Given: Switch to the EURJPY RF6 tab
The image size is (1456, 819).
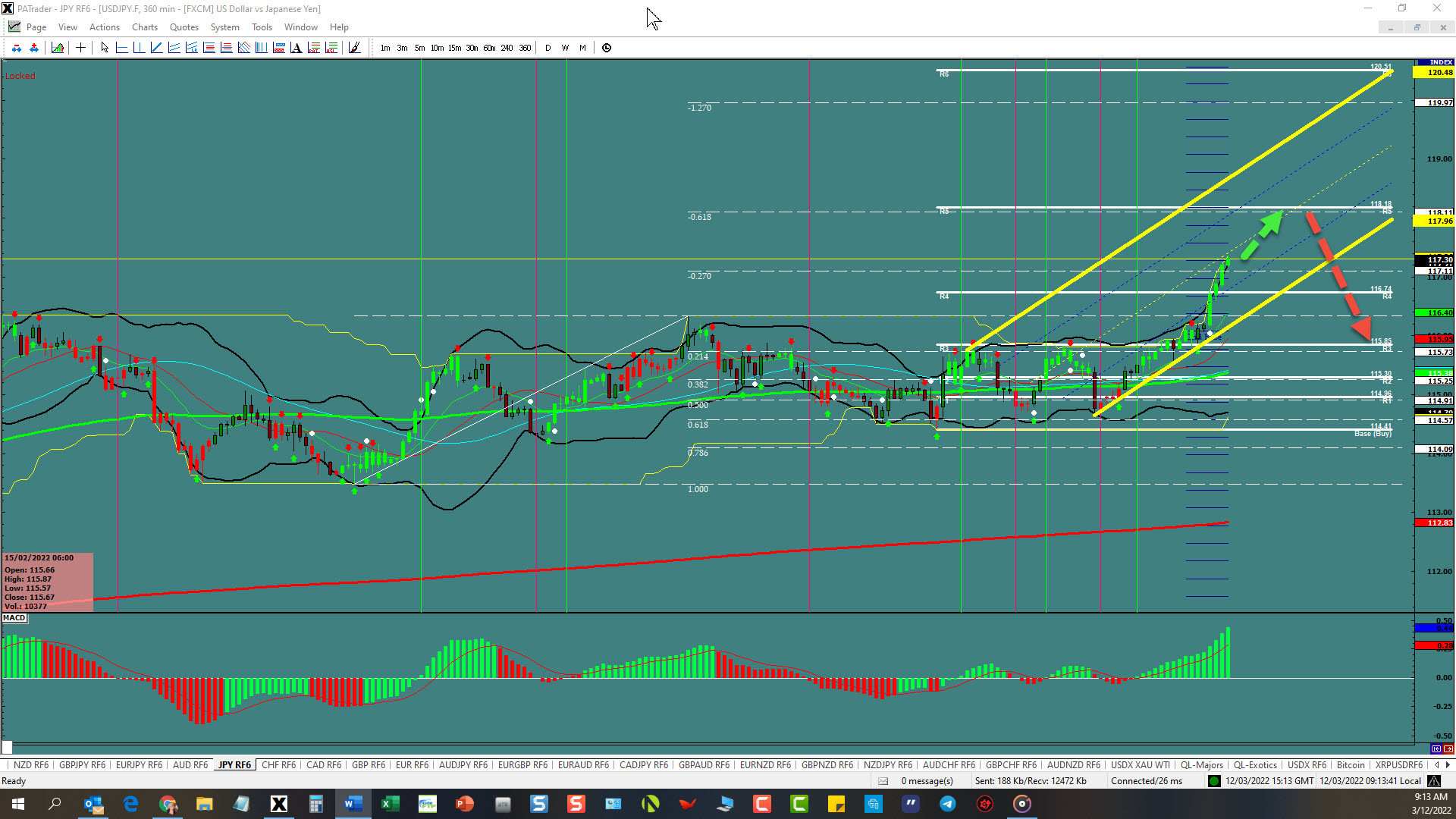Looking at the screenshot, I should pos(139,765).
